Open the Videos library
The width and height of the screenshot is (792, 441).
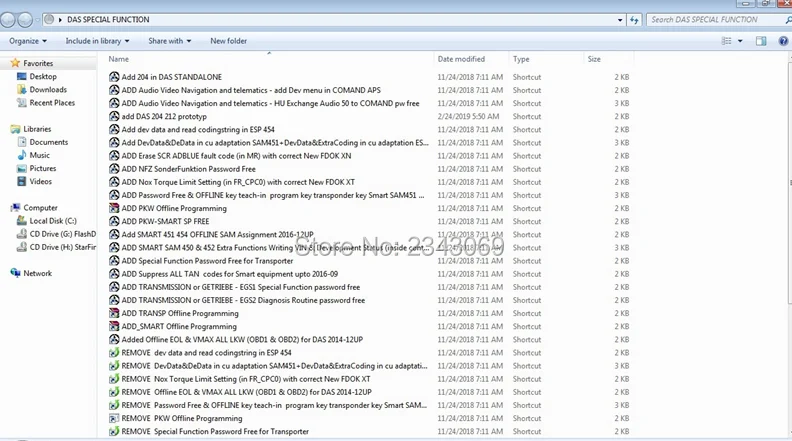[40, 181]
